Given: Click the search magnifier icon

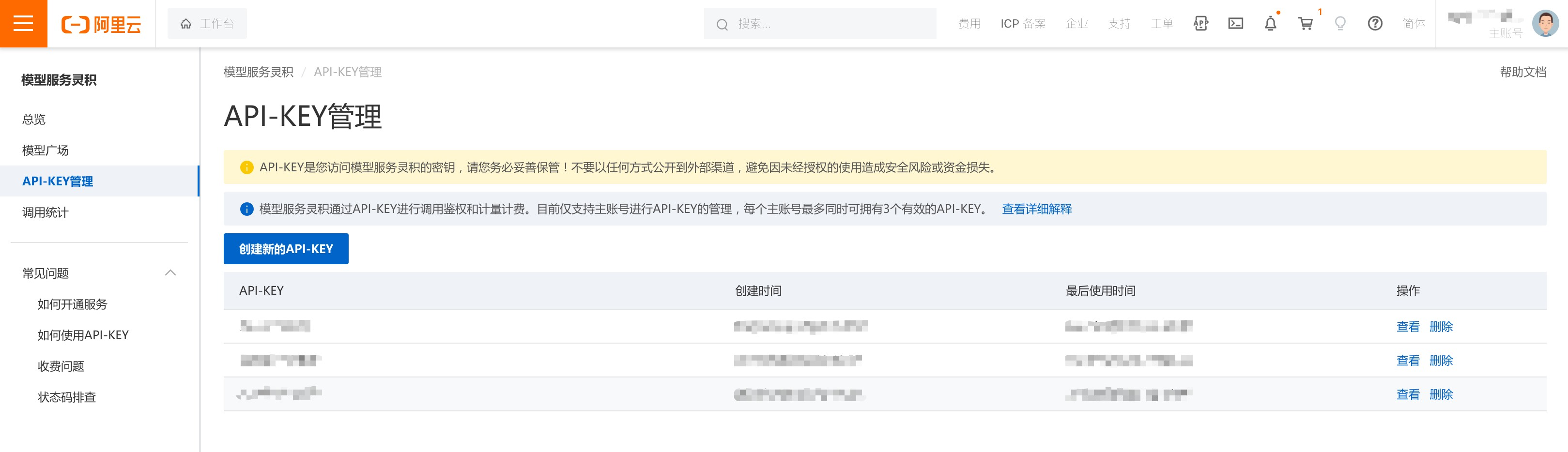Looking at the screenshot, I should click(722, 24).
